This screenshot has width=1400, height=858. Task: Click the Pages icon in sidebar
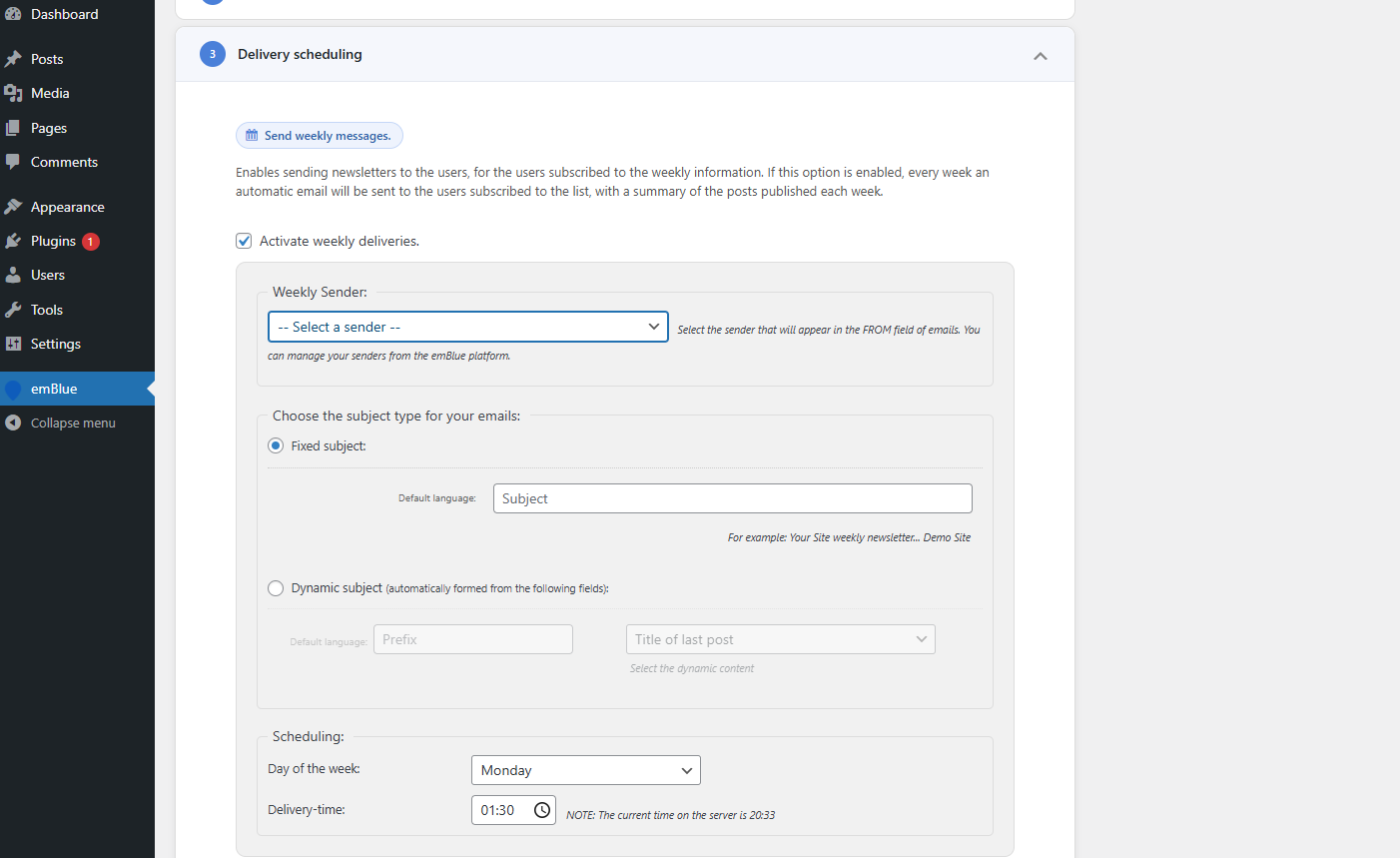[13, 128]
